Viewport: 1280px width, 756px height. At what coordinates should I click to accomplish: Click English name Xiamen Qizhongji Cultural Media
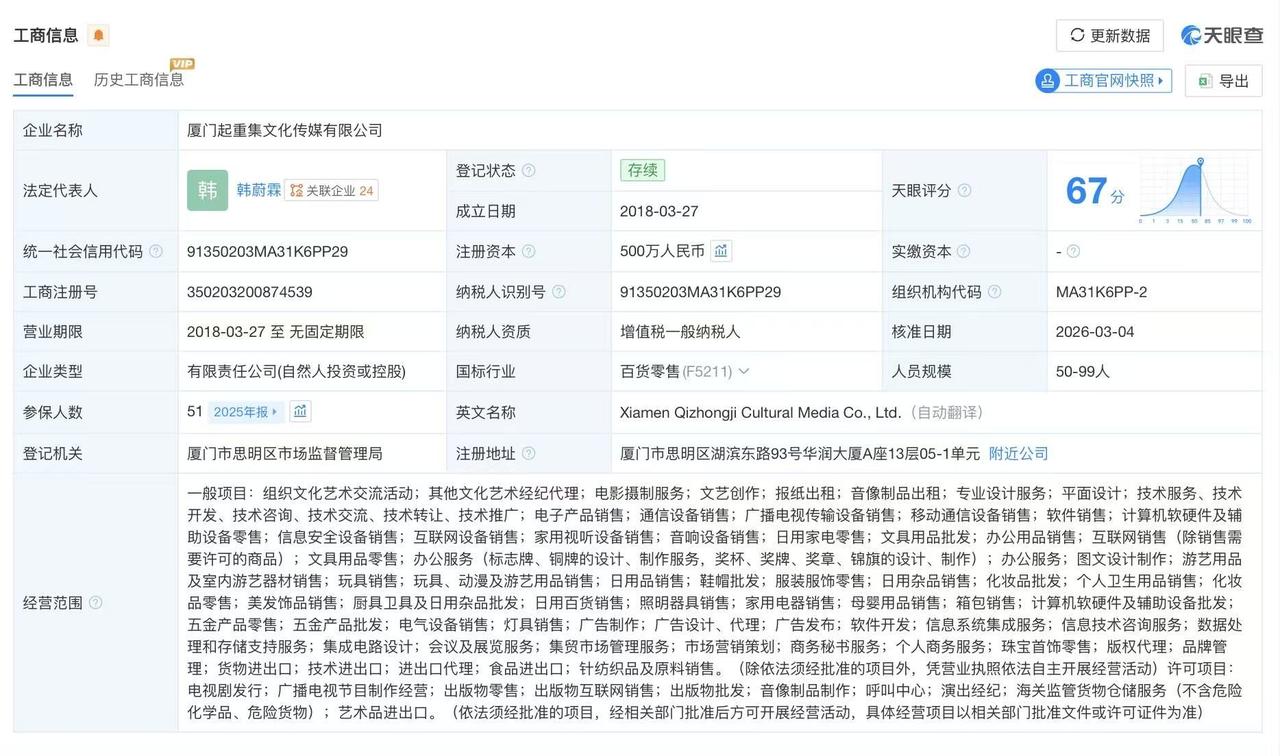(x=760, y=412)
